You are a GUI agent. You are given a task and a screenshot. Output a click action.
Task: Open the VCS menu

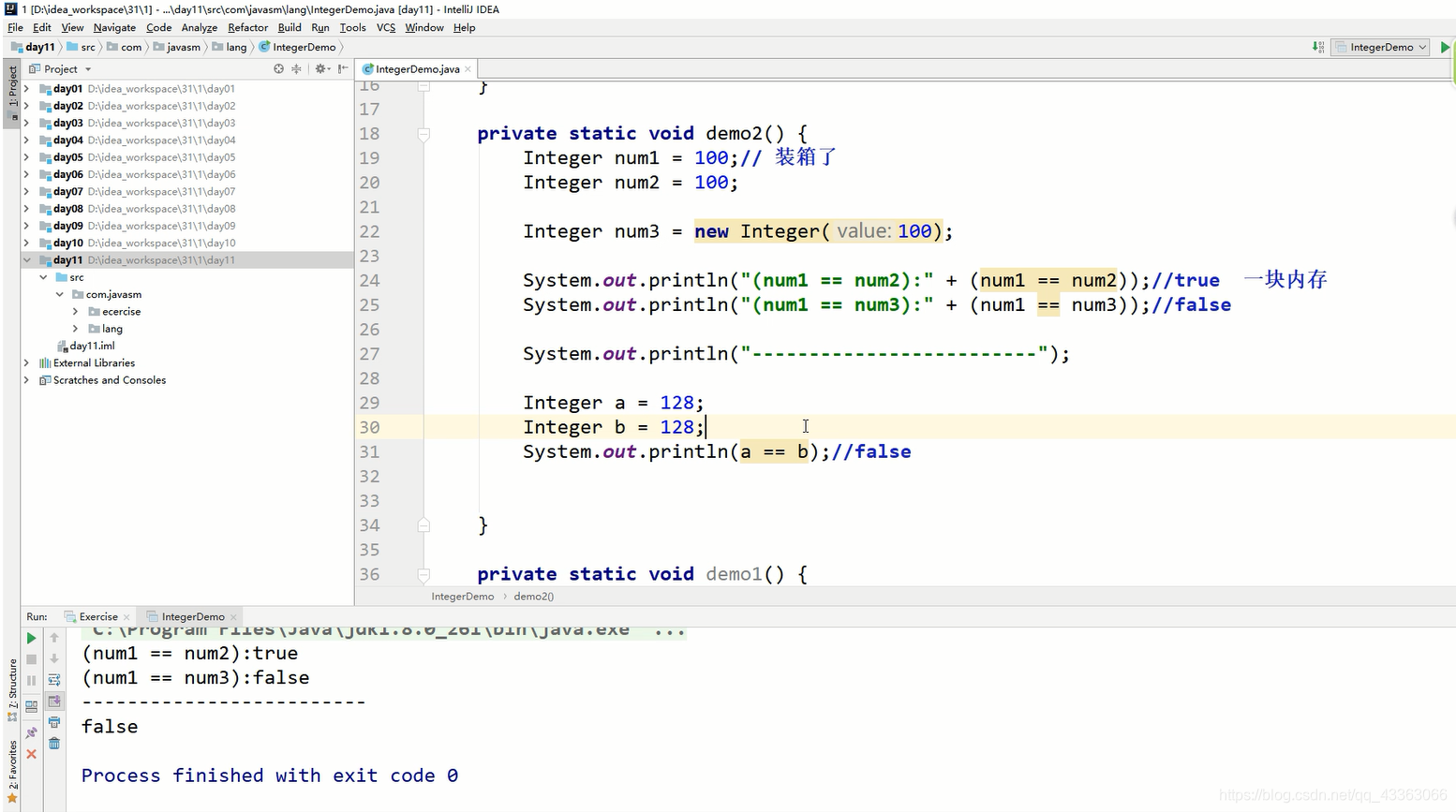(x=386, y=27)
